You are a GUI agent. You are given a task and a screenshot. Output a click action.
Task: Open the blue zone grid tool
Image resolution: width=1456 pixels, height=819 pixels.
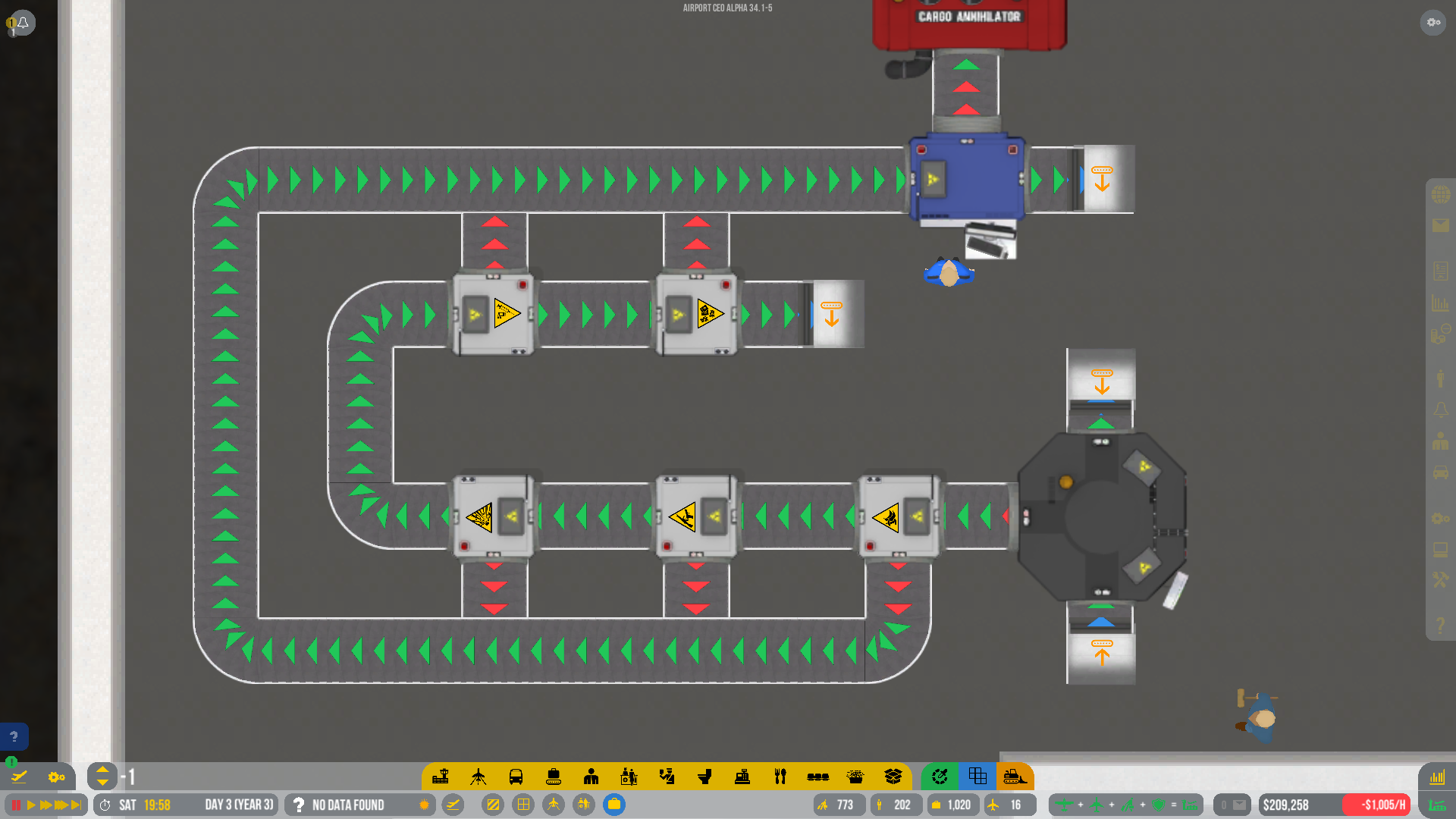pyautogui.click(x=977, y=777)
